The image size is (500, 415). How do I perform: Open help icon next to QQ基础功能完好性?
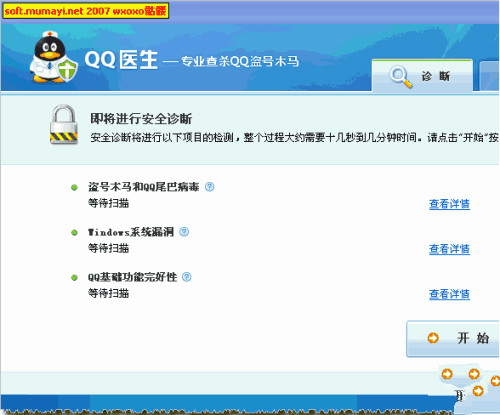[187, 277]
